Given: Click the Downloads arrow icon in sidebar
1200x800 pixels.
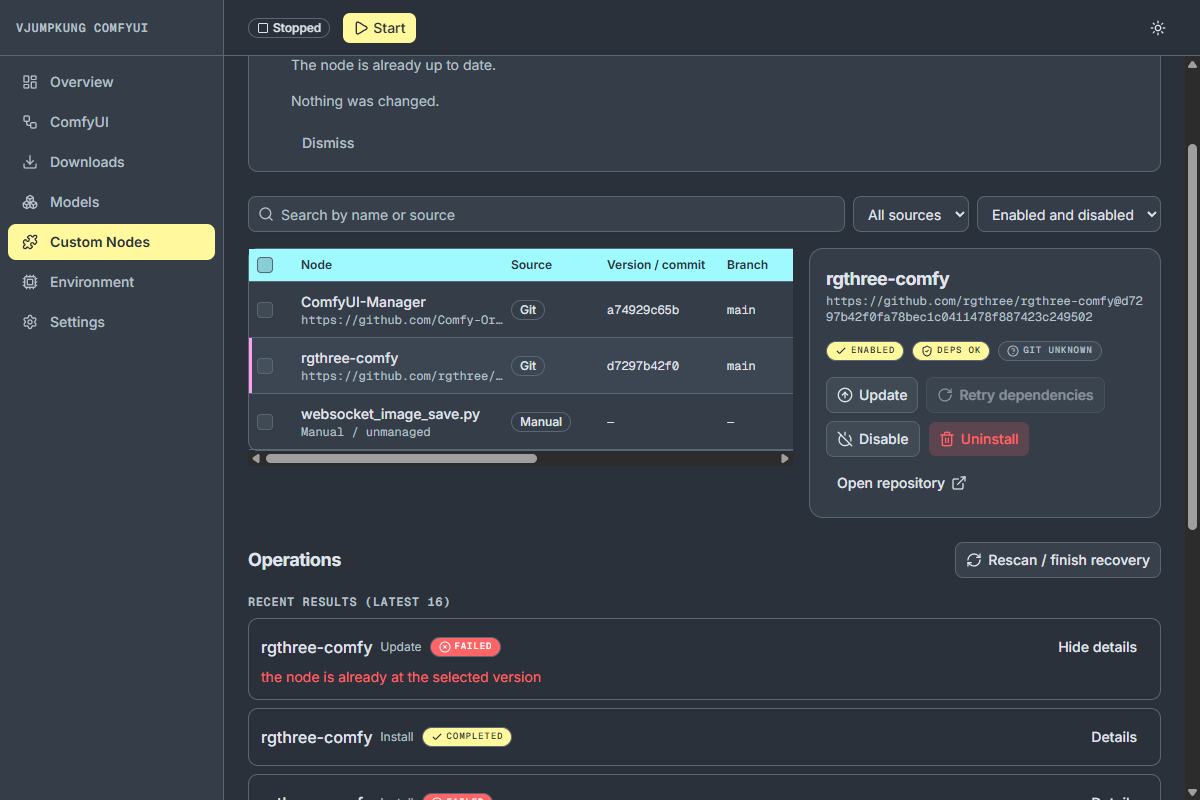Looking at the screenshot, I should click(30, 162).
